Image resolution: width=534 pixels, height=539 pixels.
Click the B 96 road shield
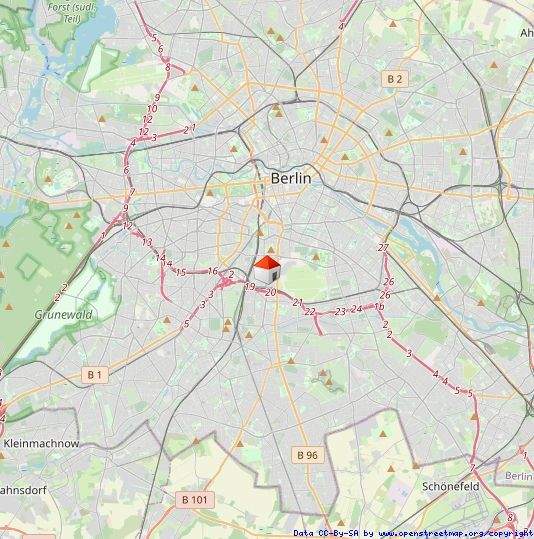[307, 455]
